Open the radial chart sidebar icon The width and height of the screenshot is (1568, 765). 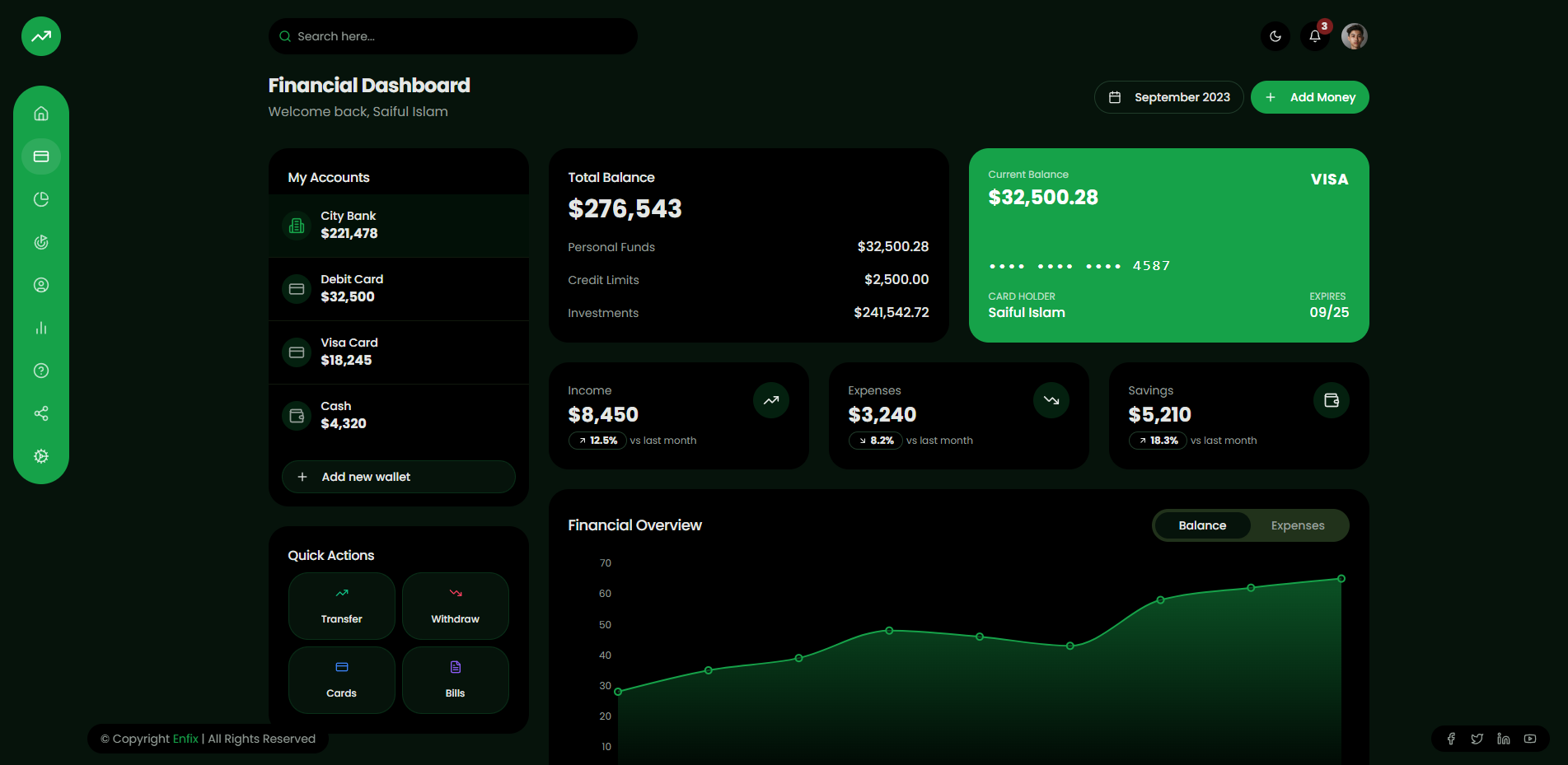coord(41,242)
